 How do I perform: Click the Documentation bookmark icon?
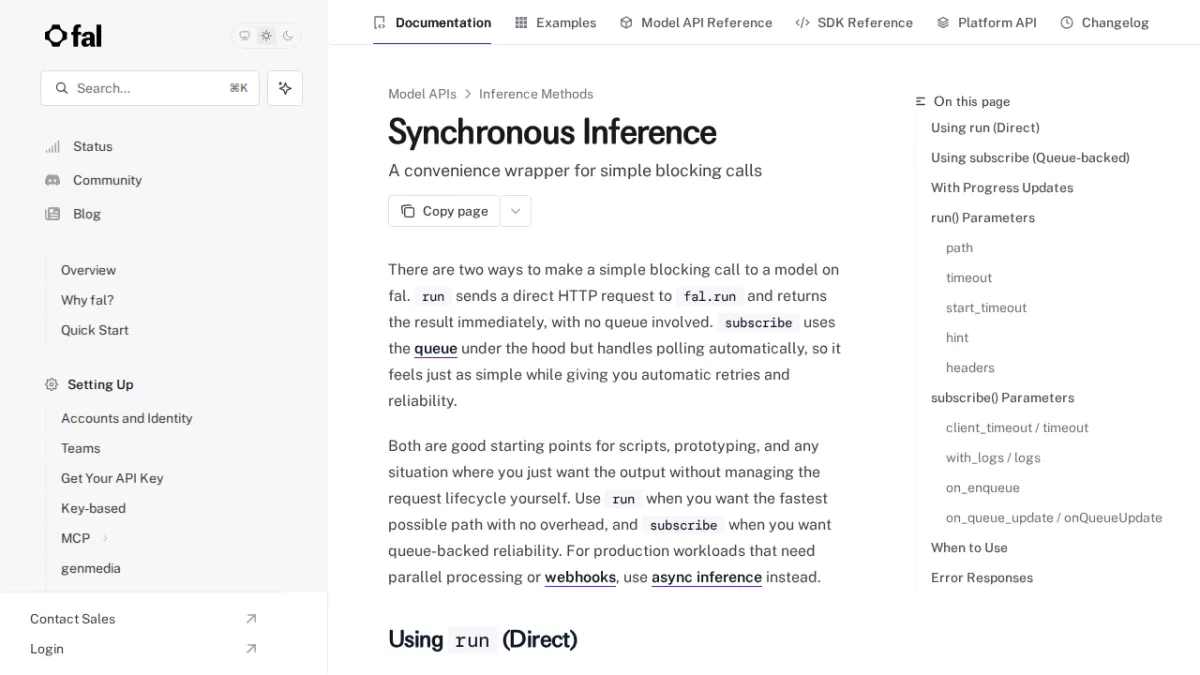coord(379,22)
